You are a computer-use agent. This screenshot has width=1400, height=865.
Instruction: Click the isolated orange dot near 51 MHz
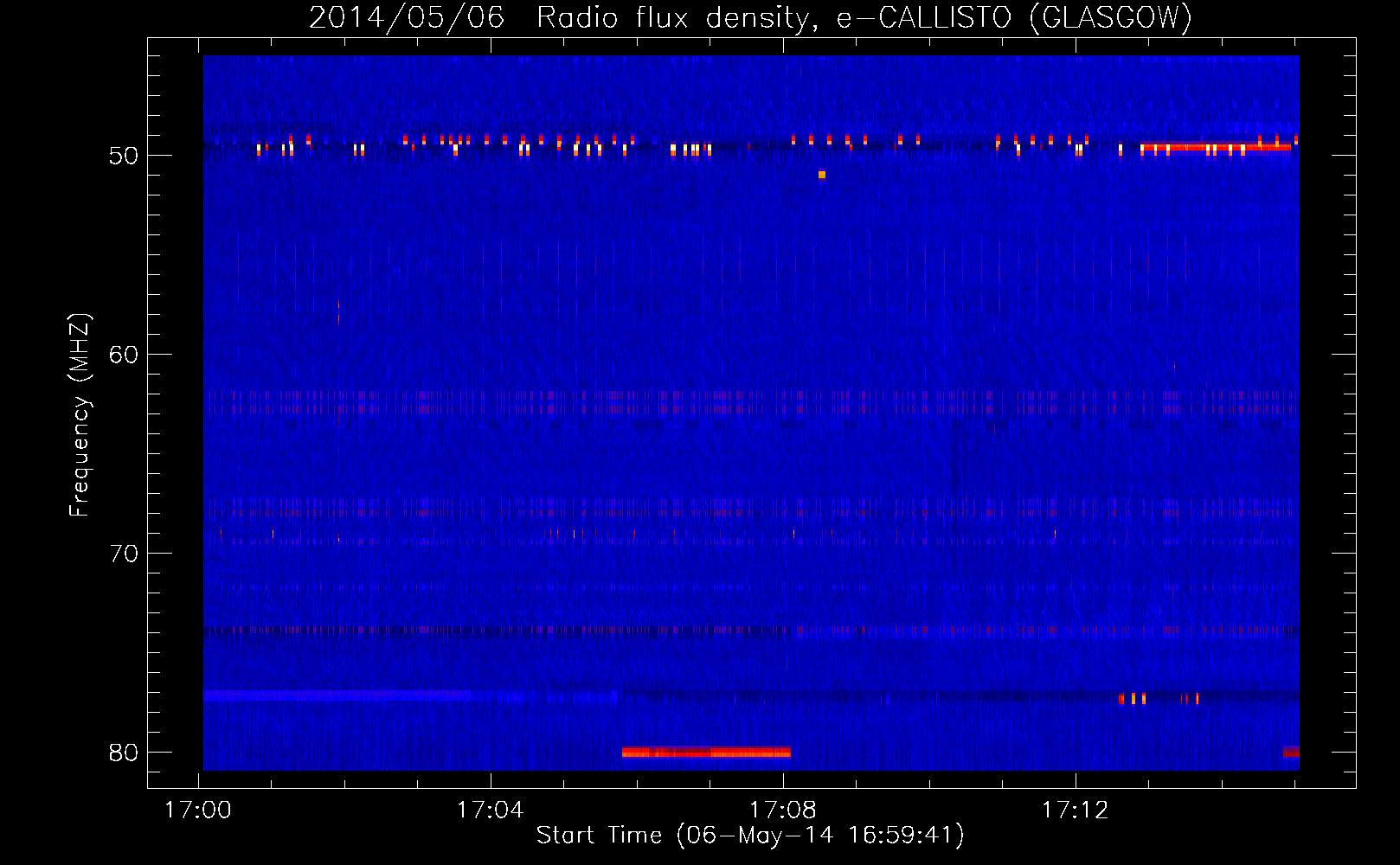click(822, 175)
